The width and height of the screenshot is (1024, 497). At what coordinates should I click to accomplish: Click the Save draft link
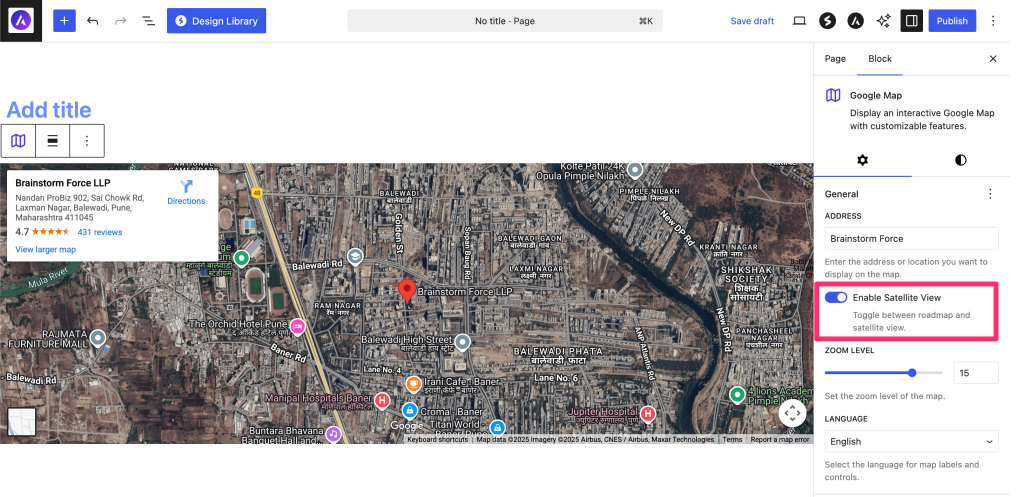pos(752,21)
